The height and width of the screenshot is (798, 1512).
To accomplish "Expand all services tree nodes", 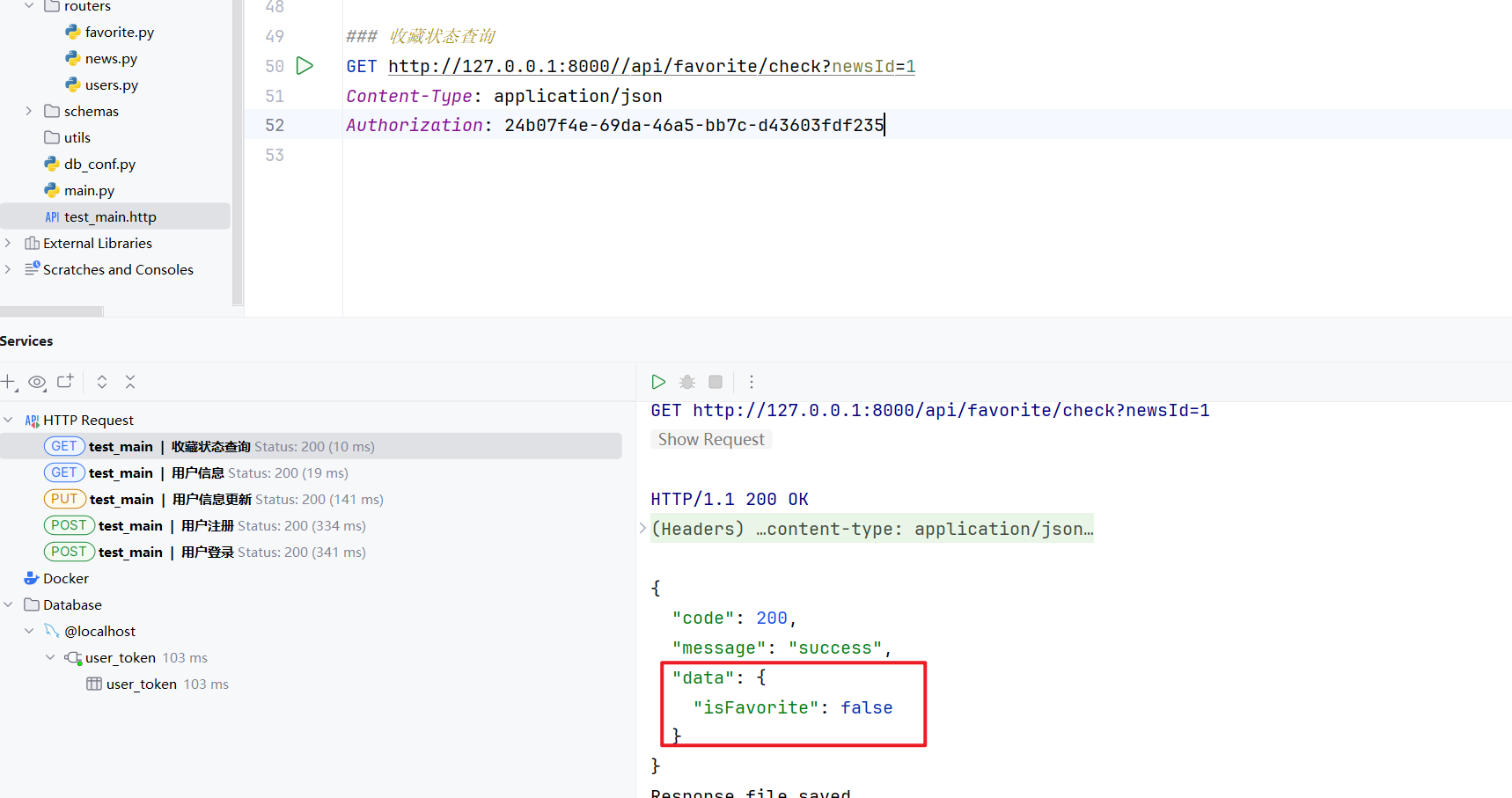I will [x=102, y=382].
